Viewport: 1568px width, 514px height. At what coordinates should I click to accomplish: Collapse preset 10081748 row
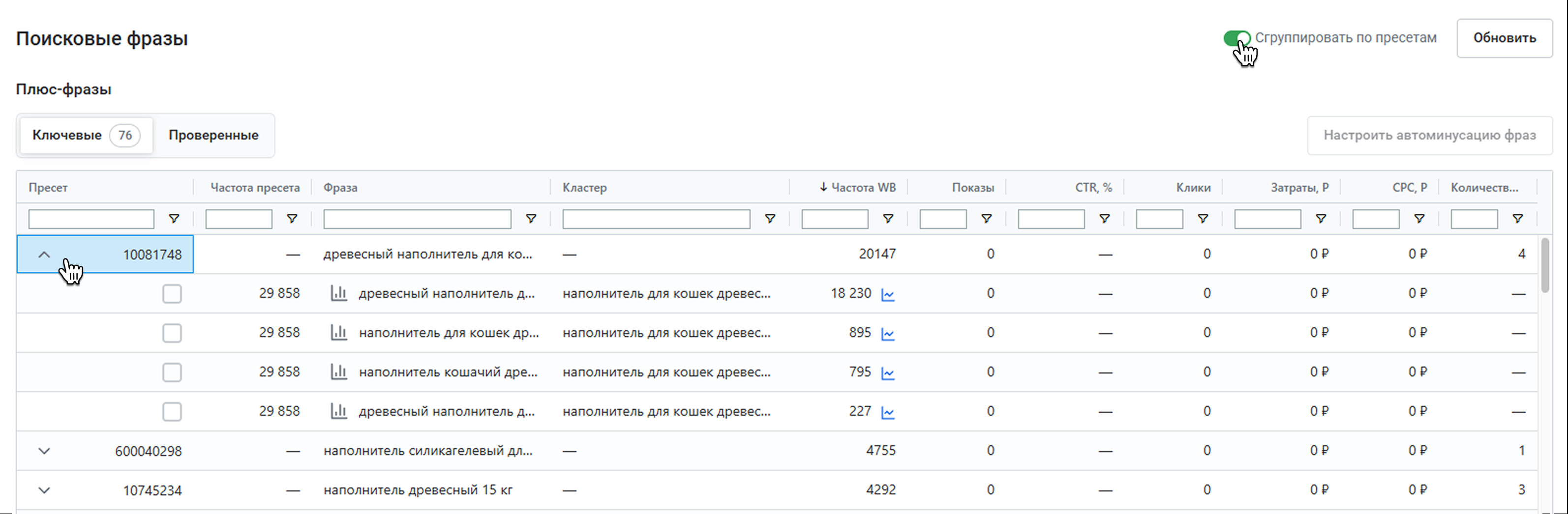(x=44, y=254)
